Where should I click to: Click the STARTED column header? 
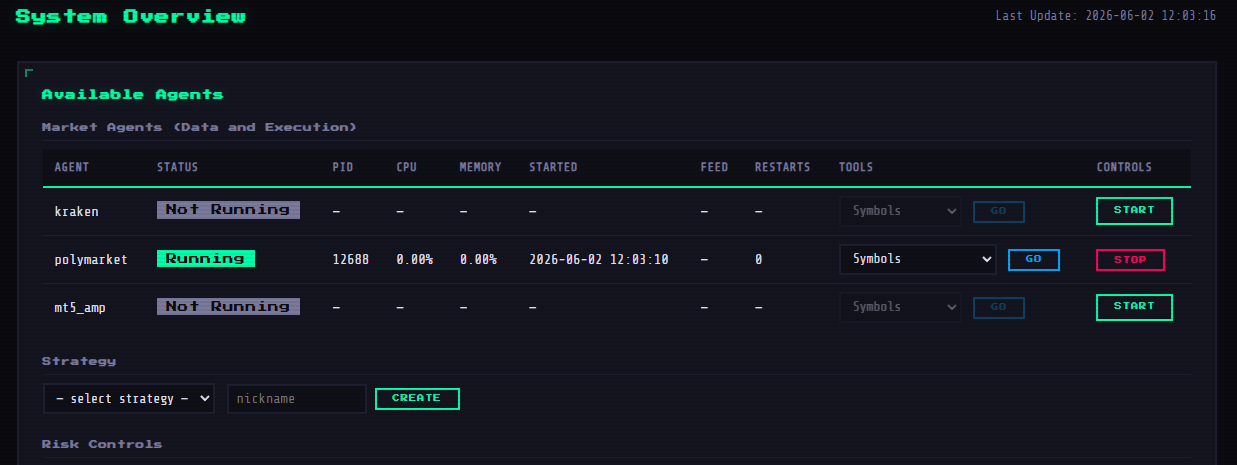[553, 167]
